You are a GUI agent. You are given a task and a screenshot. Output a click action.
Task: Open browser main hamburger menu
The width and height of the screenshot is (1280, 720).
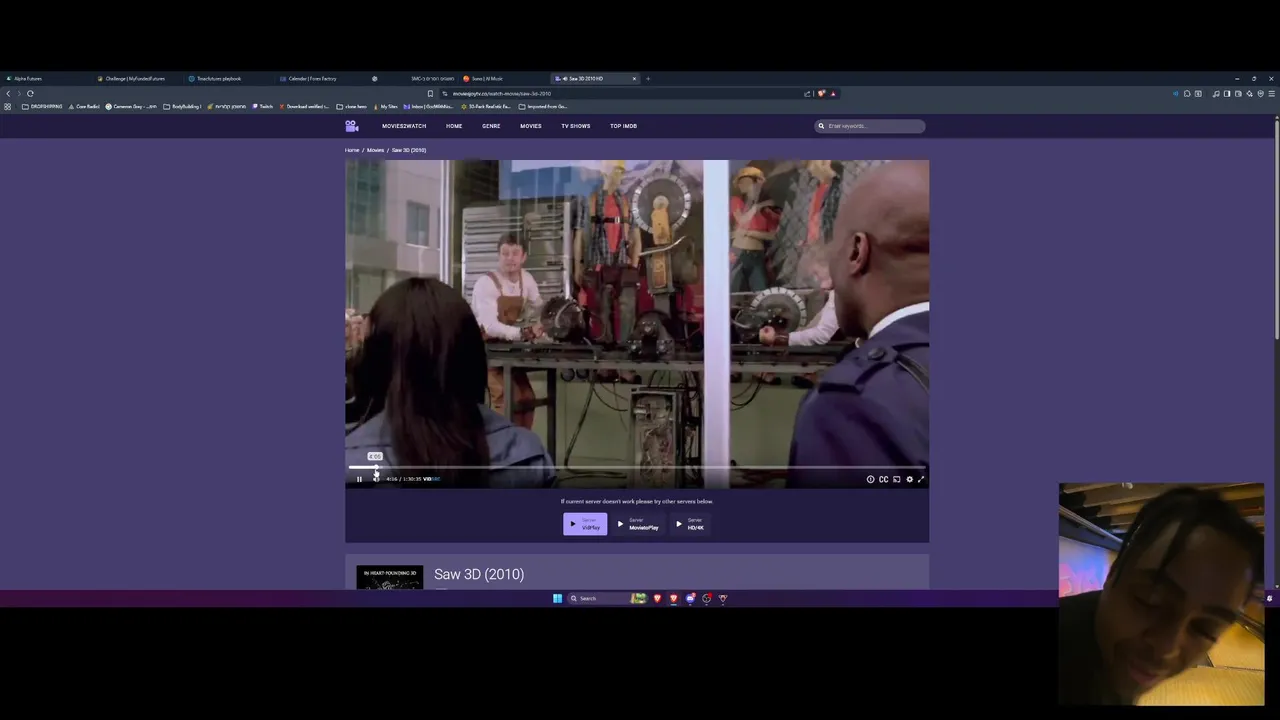click(x=1271, y=94)
